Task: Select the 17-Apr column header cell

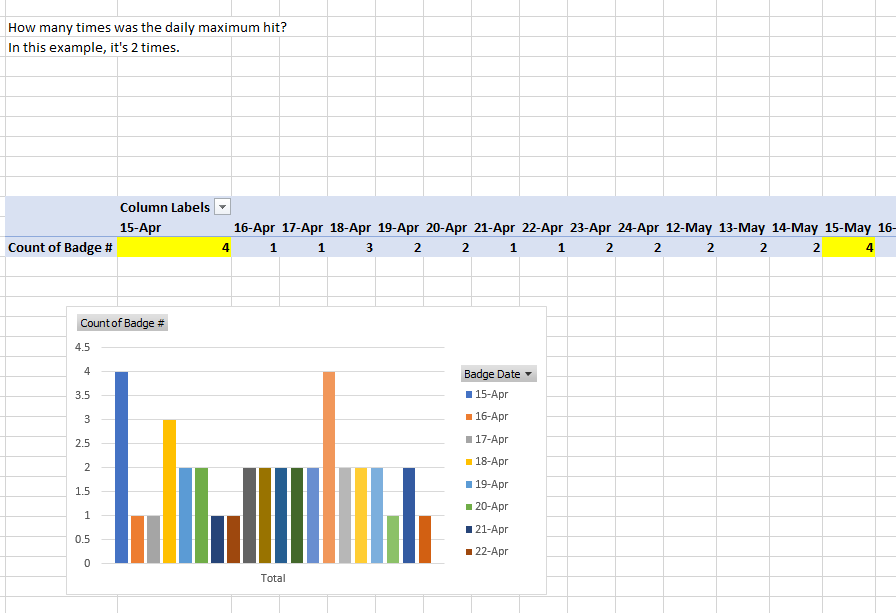Action: 303,227
